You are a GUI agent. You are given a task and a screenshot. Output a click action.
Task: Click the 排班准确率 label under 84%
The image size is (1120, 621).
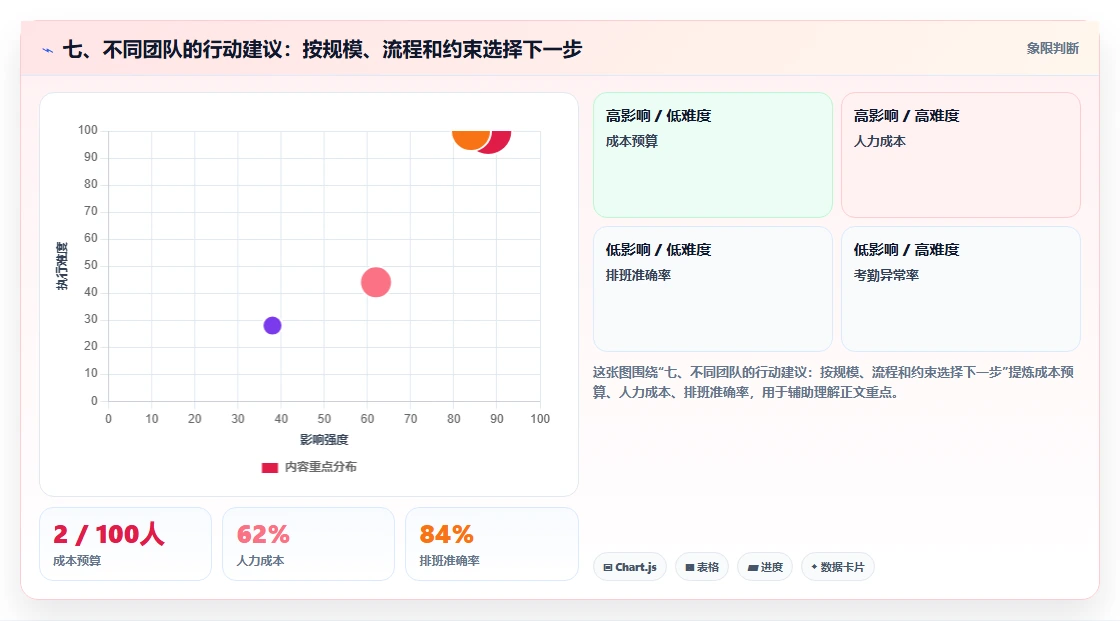coord(449,561)
